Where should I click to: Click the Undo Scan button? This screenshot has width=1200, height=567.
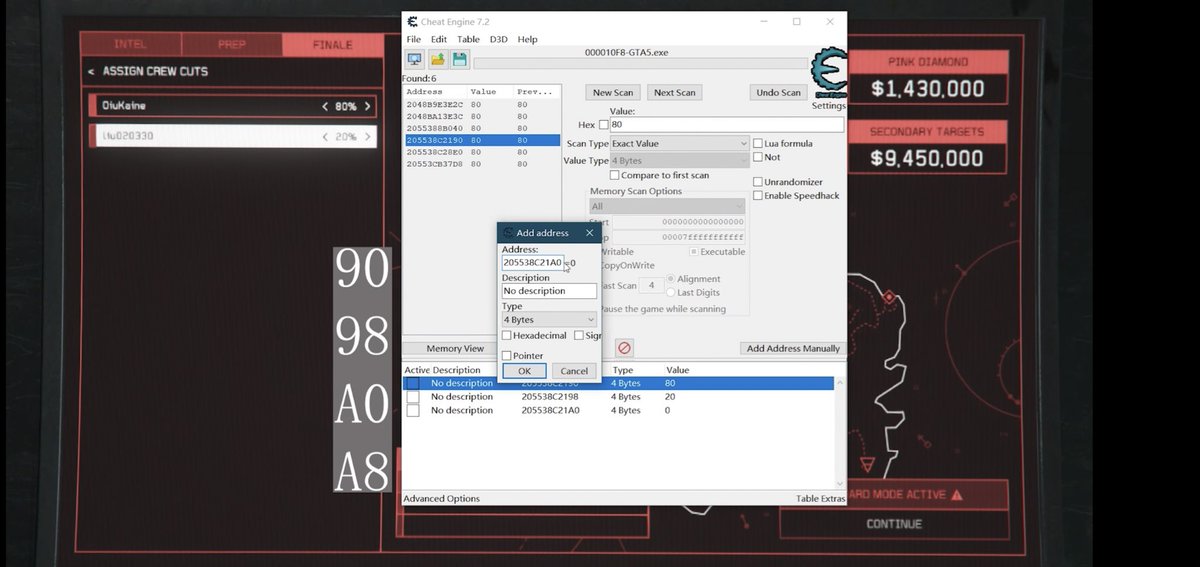(x=778, y=92)
